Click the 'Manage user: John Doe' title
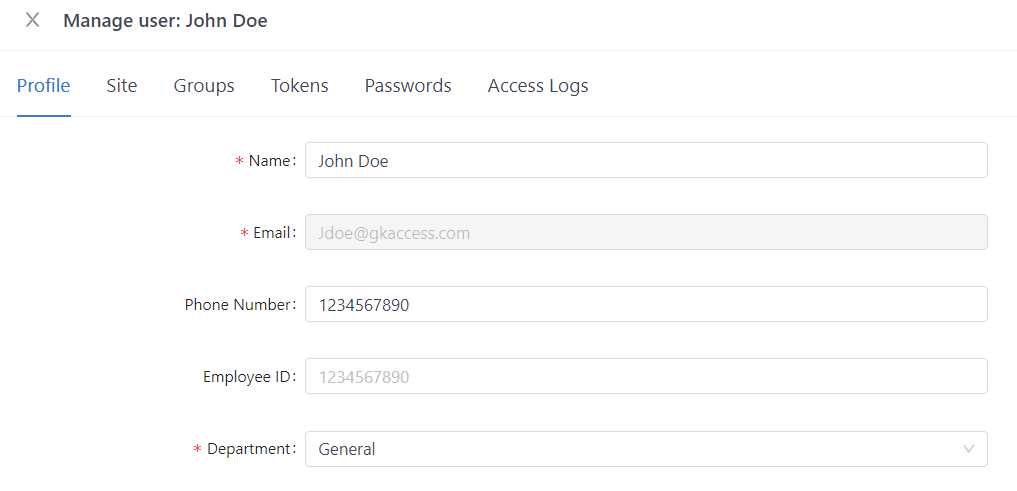Viewport: 1017px width, 491px height. pyautogui.click(x=165, y=20)
